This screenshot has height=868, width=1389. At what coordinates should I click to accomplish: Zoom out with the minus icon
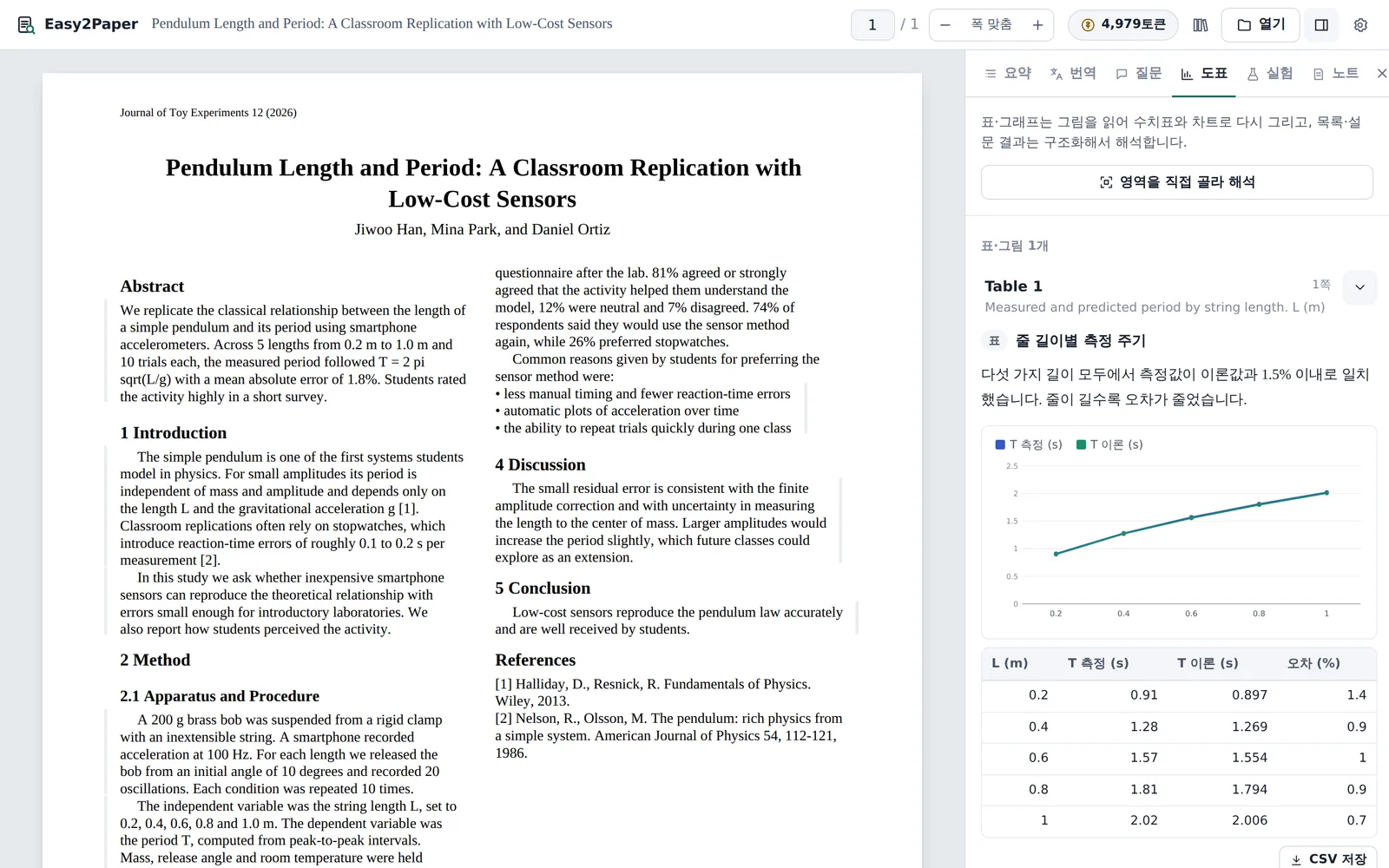coord(945,25)
